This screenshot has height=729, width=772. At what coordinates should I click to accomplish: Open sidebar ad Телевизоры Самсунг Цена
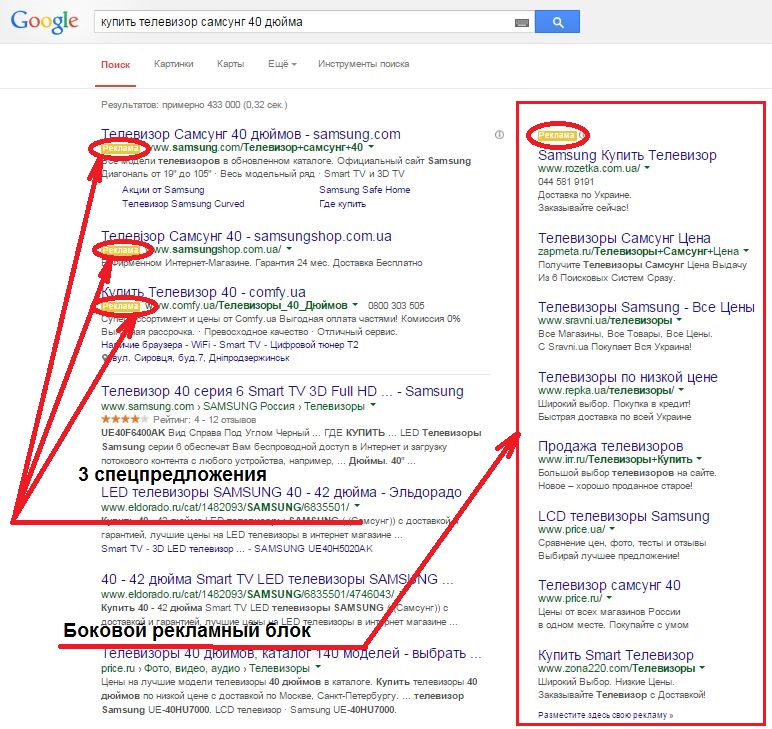point(624,238)
